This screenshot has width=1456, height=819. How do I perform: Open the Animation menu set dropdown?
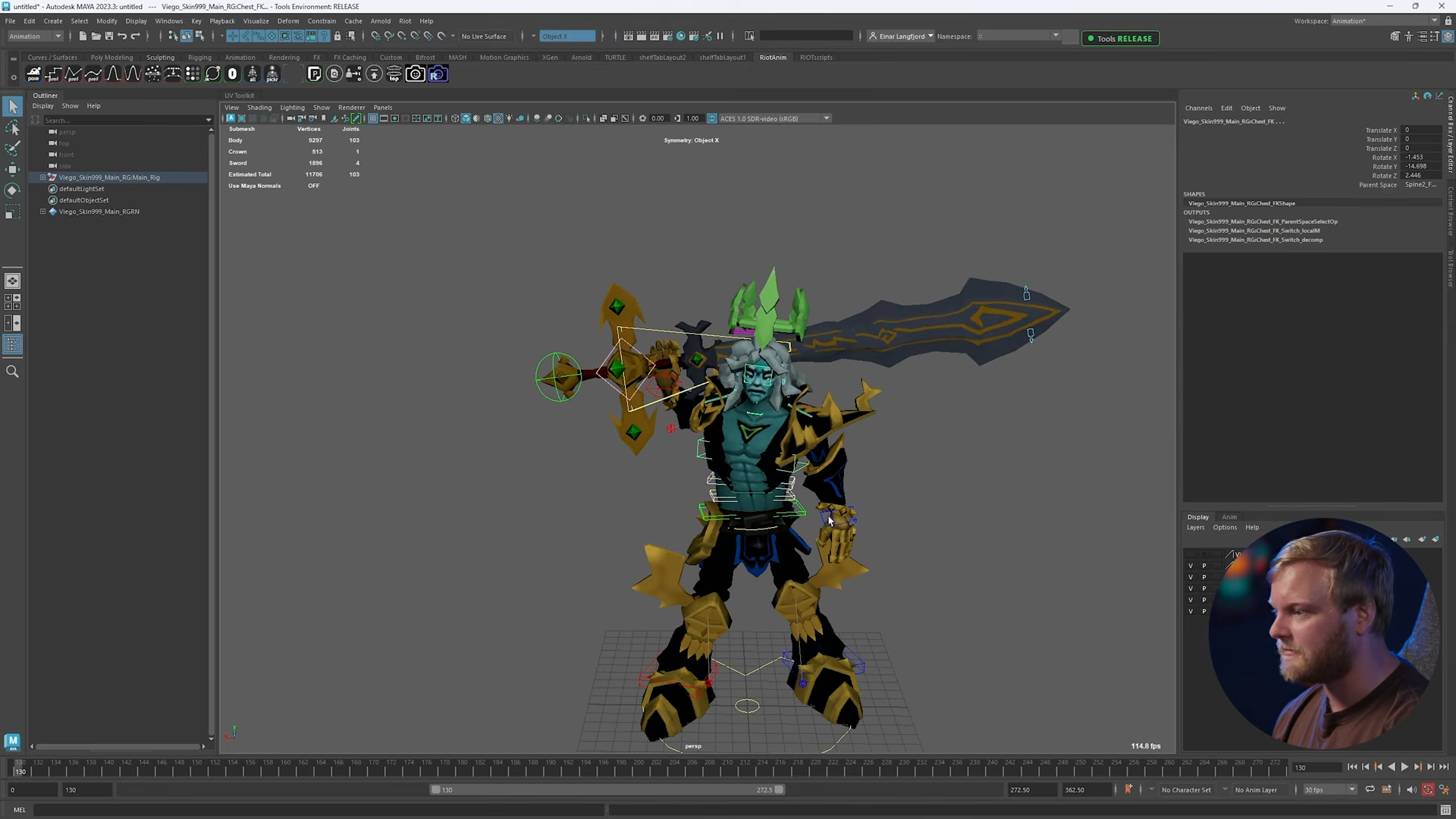click(35, 36)
